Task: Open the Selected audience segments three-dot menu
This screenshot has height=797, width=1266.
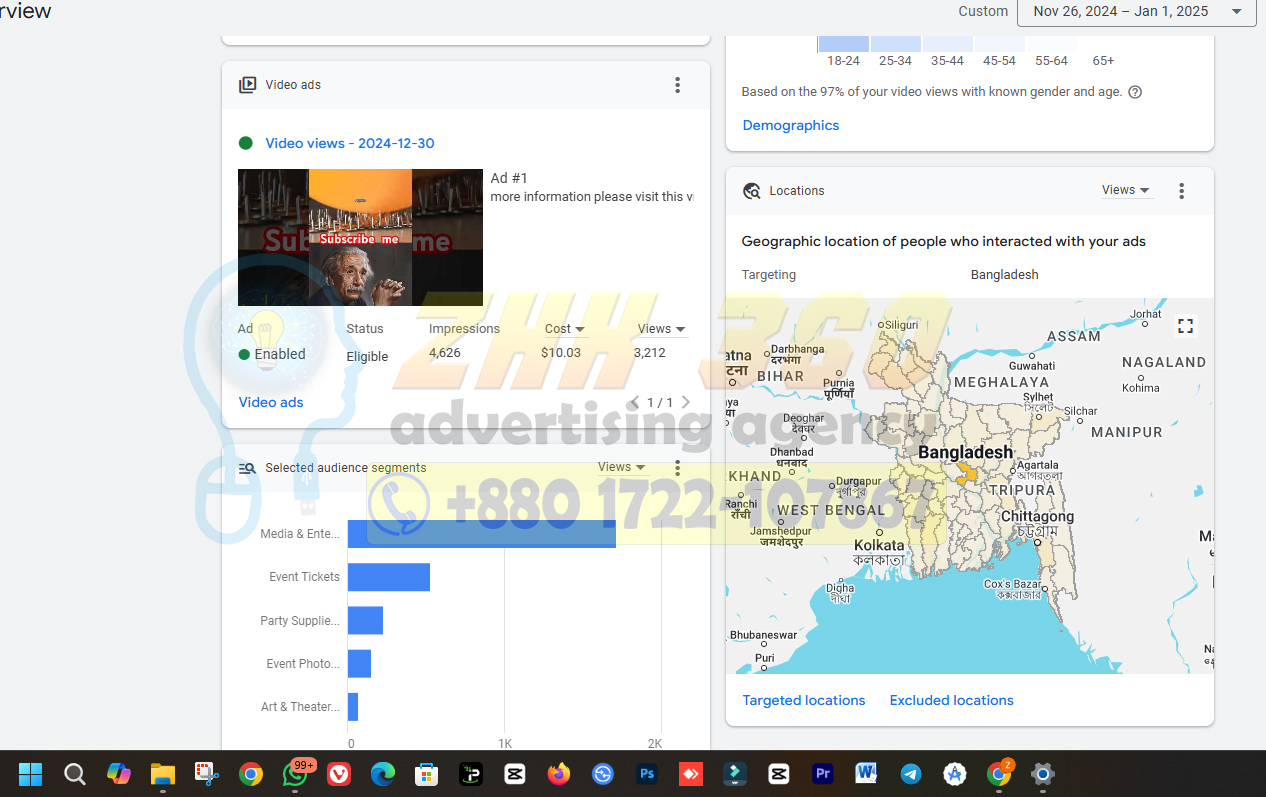Action: pos(677,468)
